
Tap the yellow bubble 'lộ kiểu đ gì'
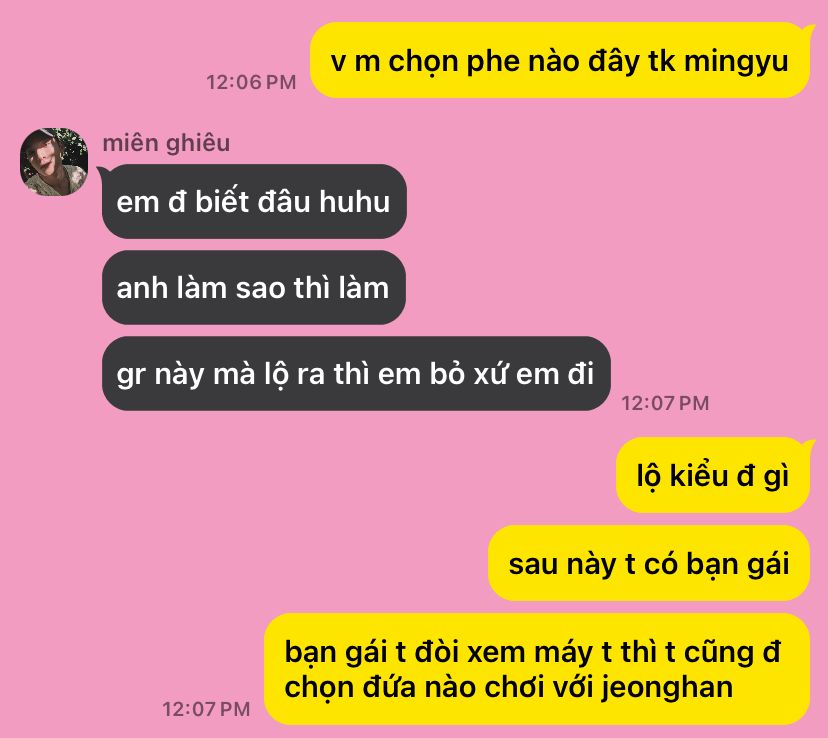click(x=712, y=475)
